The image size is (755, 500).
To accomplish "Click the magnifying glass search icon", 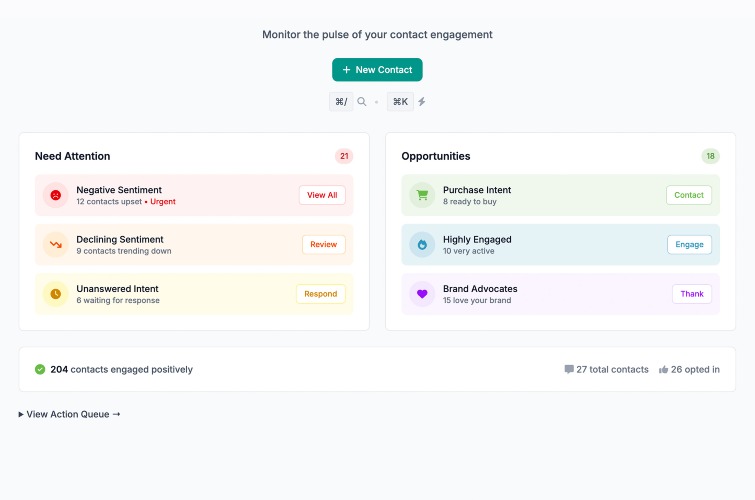I will tap(362, 102).
